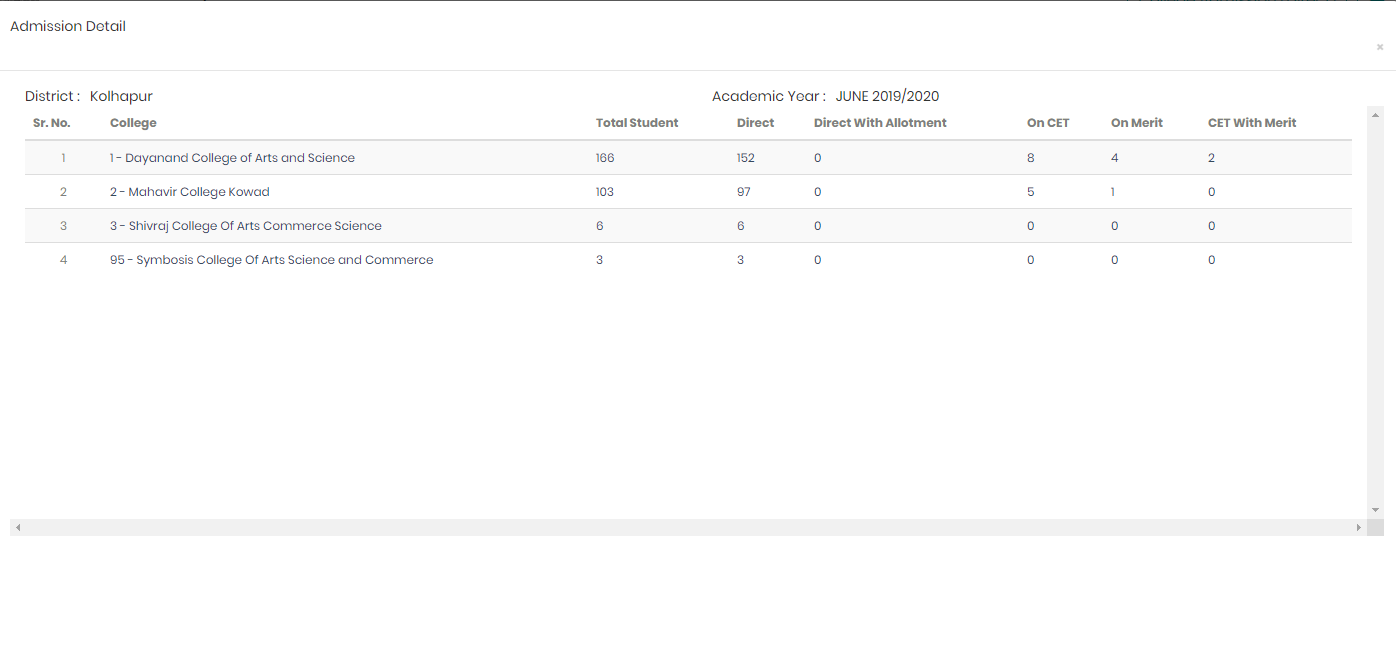Click total student count 166
Image resolution: width=1396 pixels, height=668 pixels.
tap(605, 158)
